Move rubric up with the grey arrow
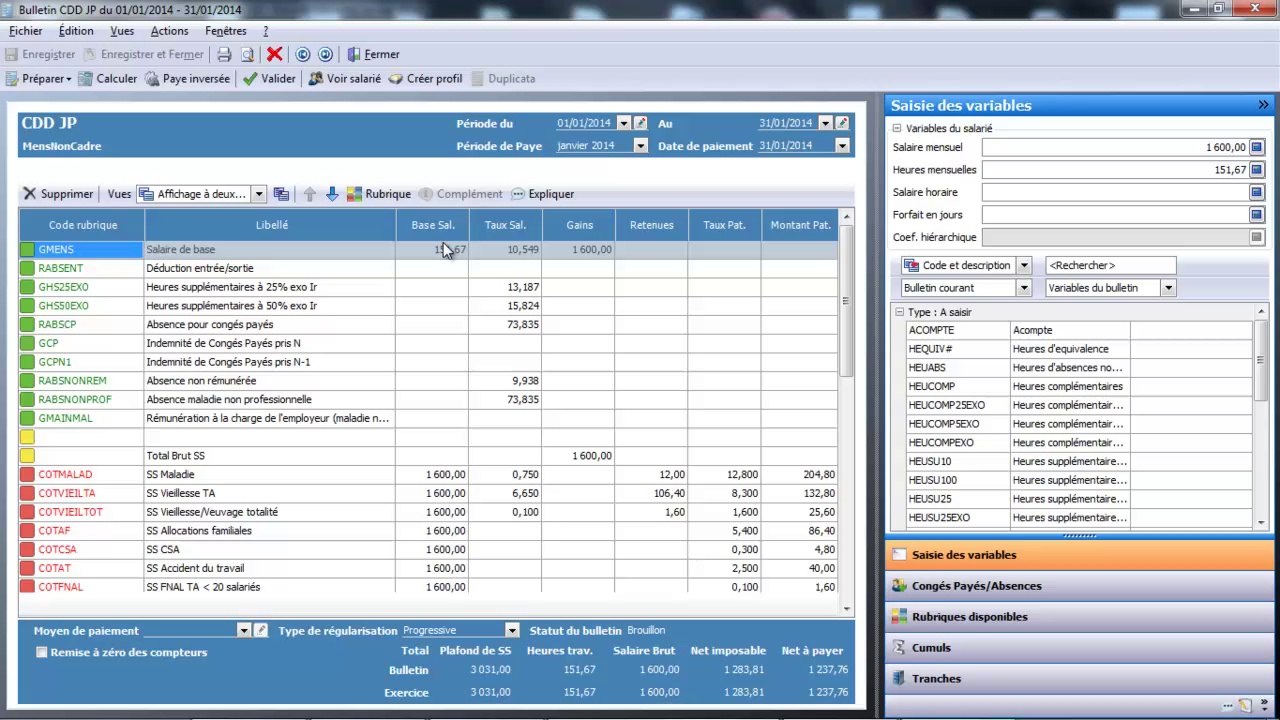This screenshot has width=1280, height=720. tap(309, 194)
